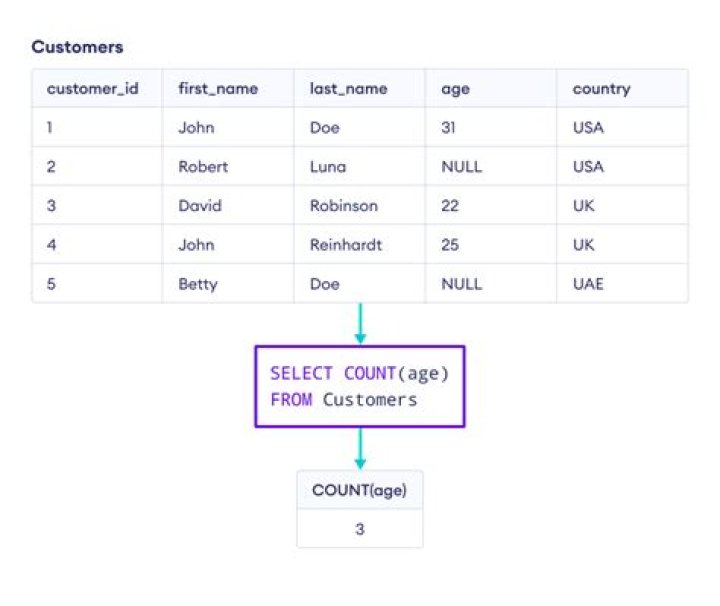Click the Customers table title
This screenshot has height=606, width=720.
[x=77, y=47]
